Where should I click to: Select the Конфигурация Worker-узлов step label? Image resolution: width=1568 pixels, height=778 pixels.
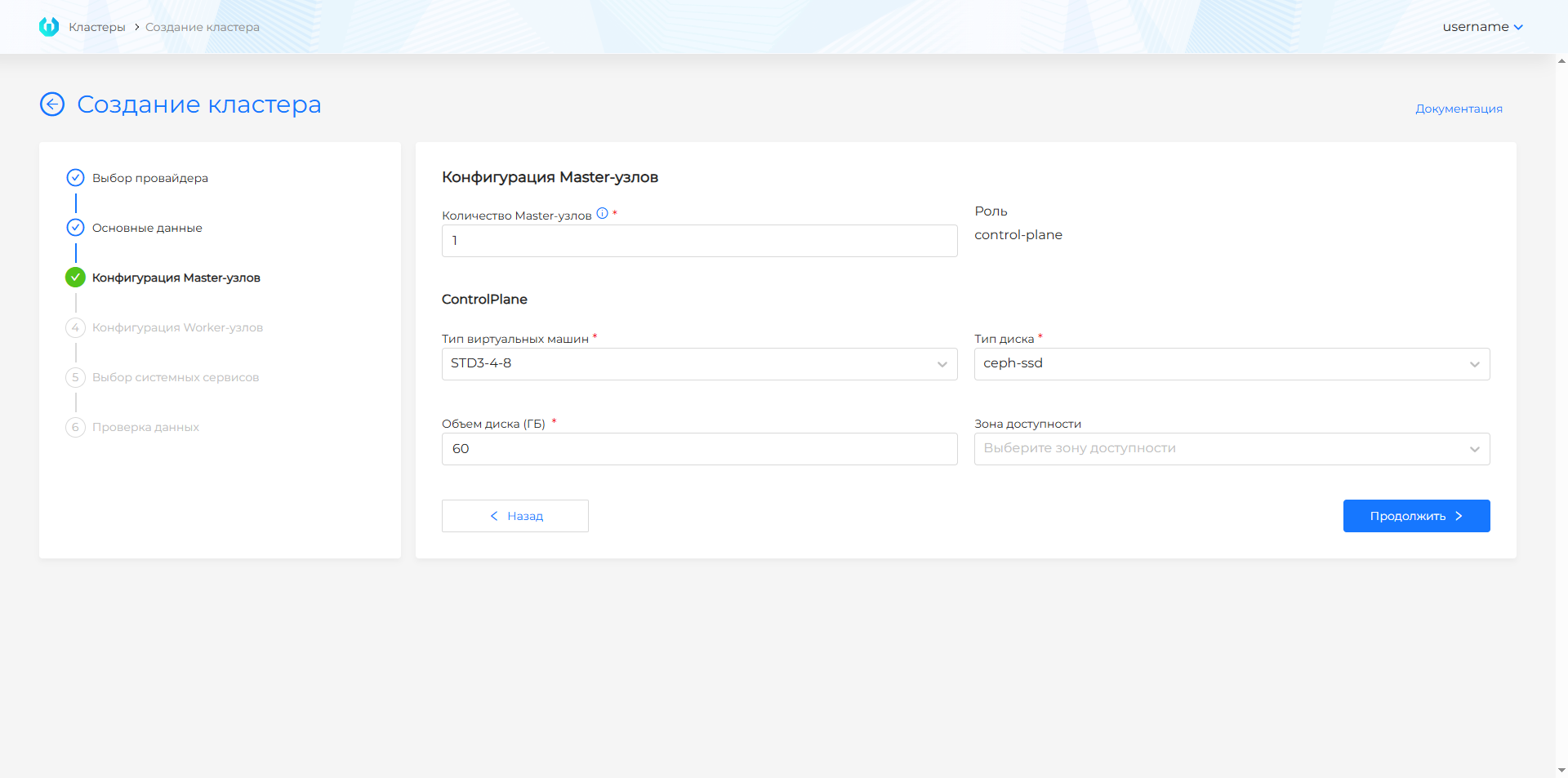177,327
